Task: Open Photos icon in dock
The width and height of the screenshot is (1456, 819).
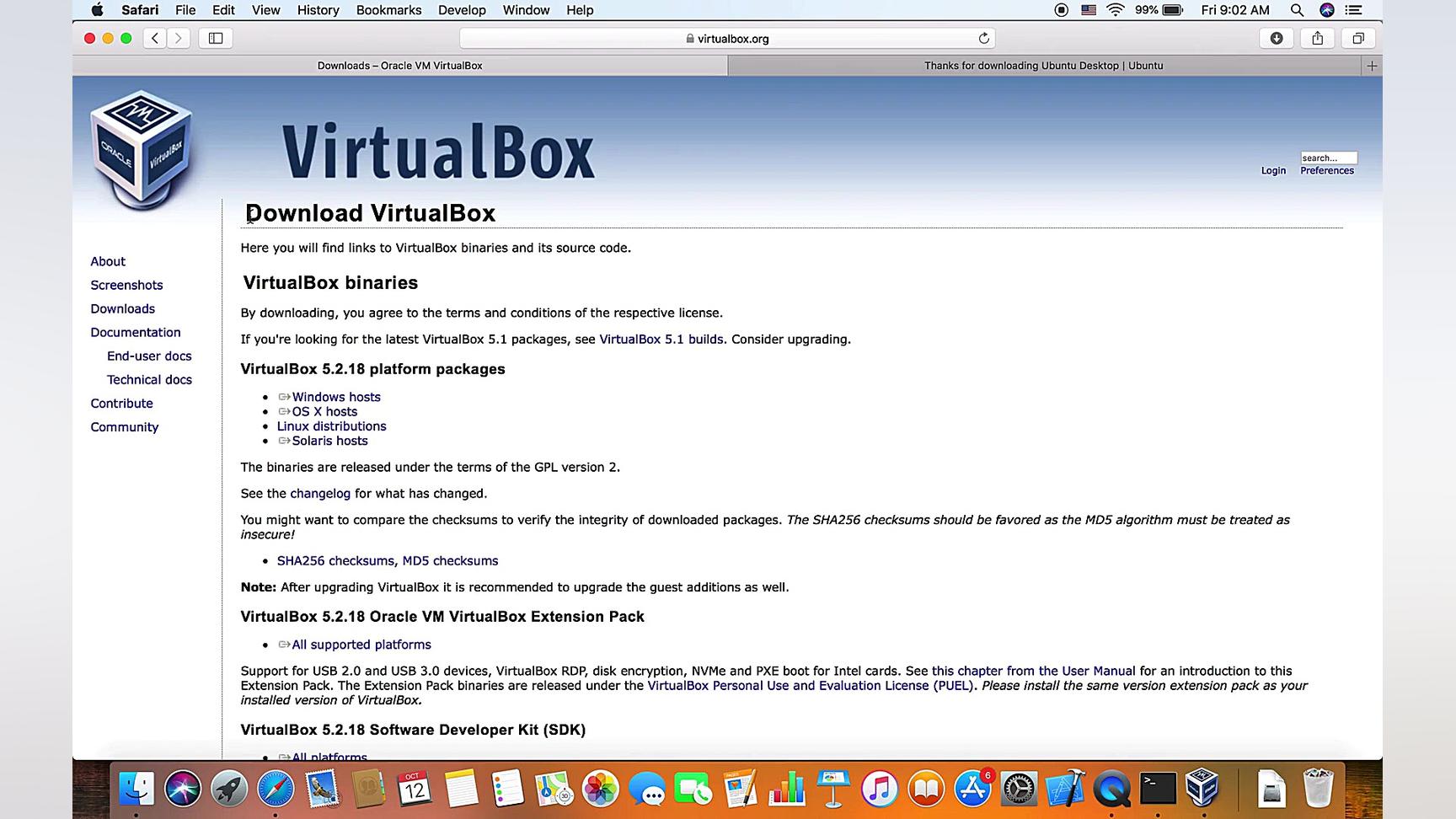Action: coord(600,790)
